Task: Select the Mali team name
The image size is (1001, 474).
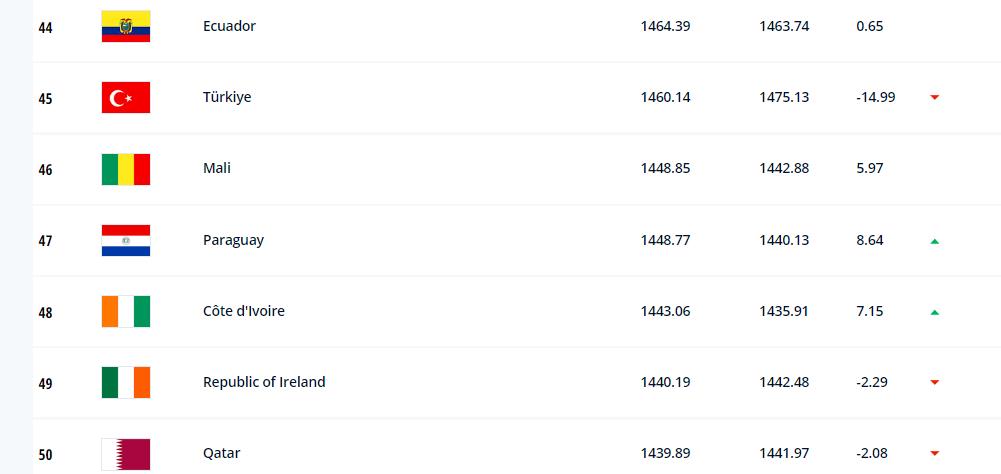Action: point(217,168)
